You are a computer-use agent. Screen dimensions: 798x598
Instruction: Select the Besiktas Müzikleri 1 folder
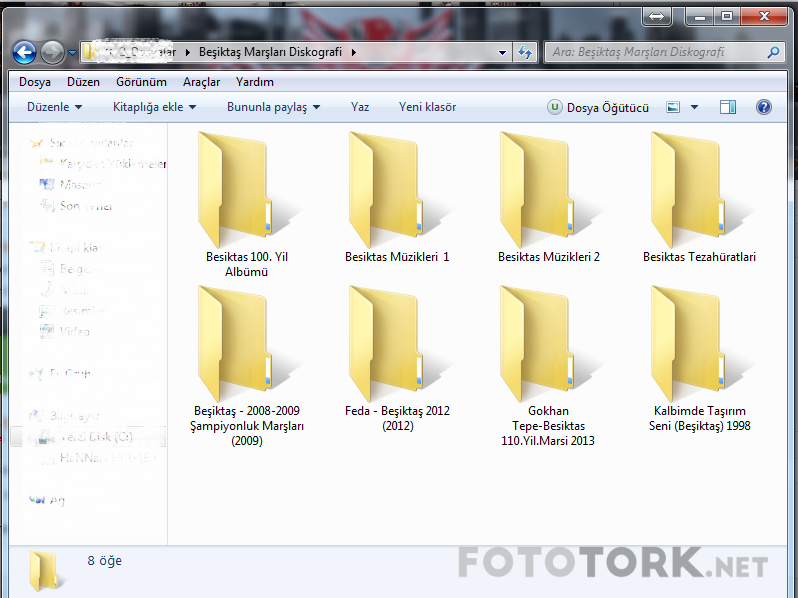click(397, 198)
